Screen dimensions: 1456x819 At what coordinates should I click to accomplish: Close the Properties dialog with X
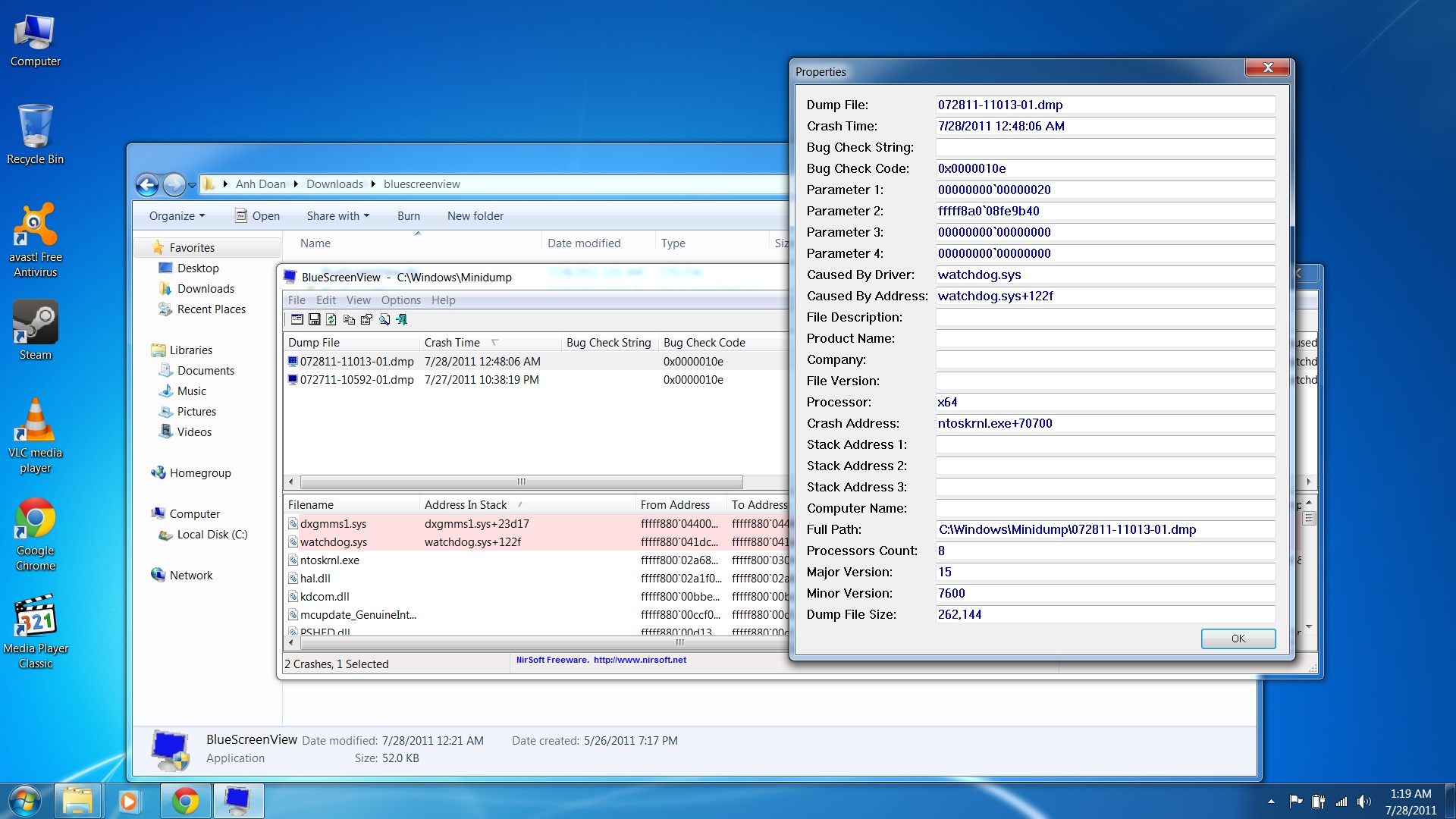[x=1267, y=67]
